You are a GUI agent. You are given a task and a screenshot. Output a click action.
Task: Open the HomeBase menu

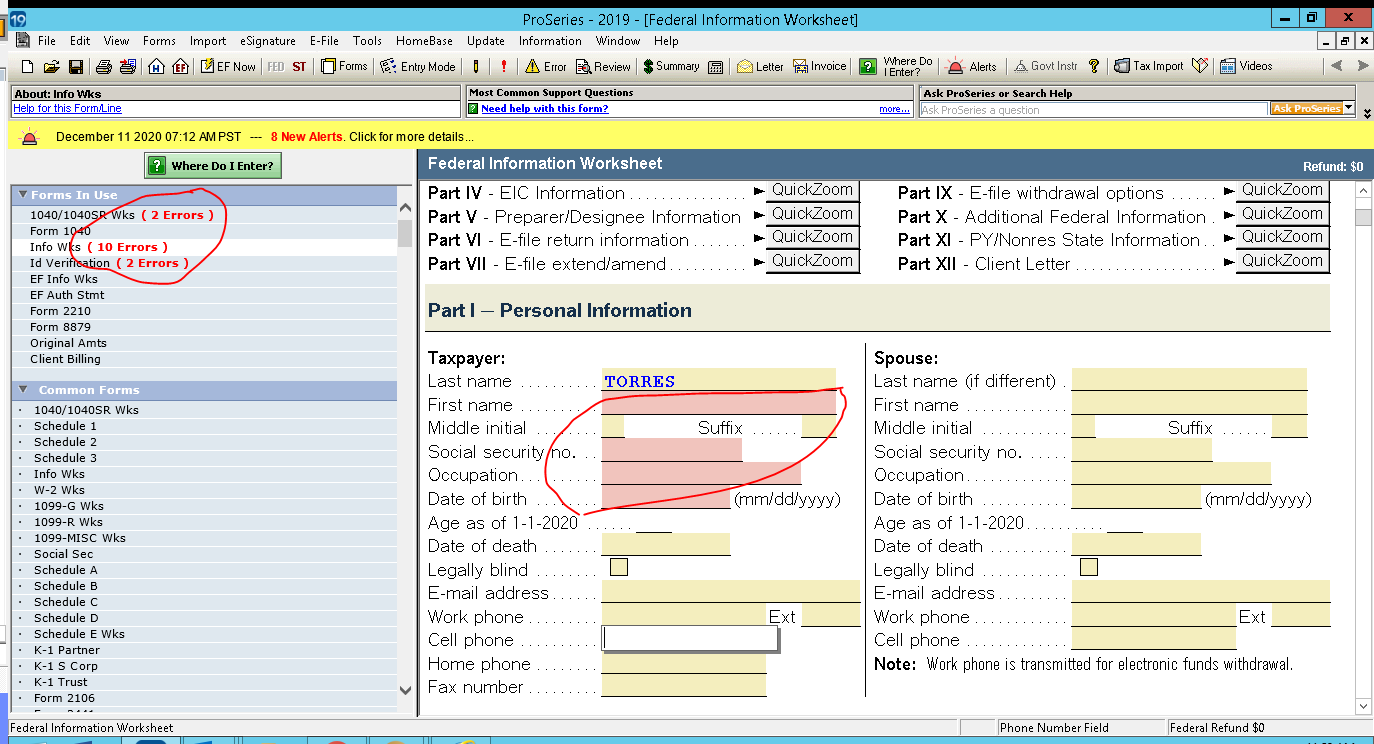click(424, 41)
